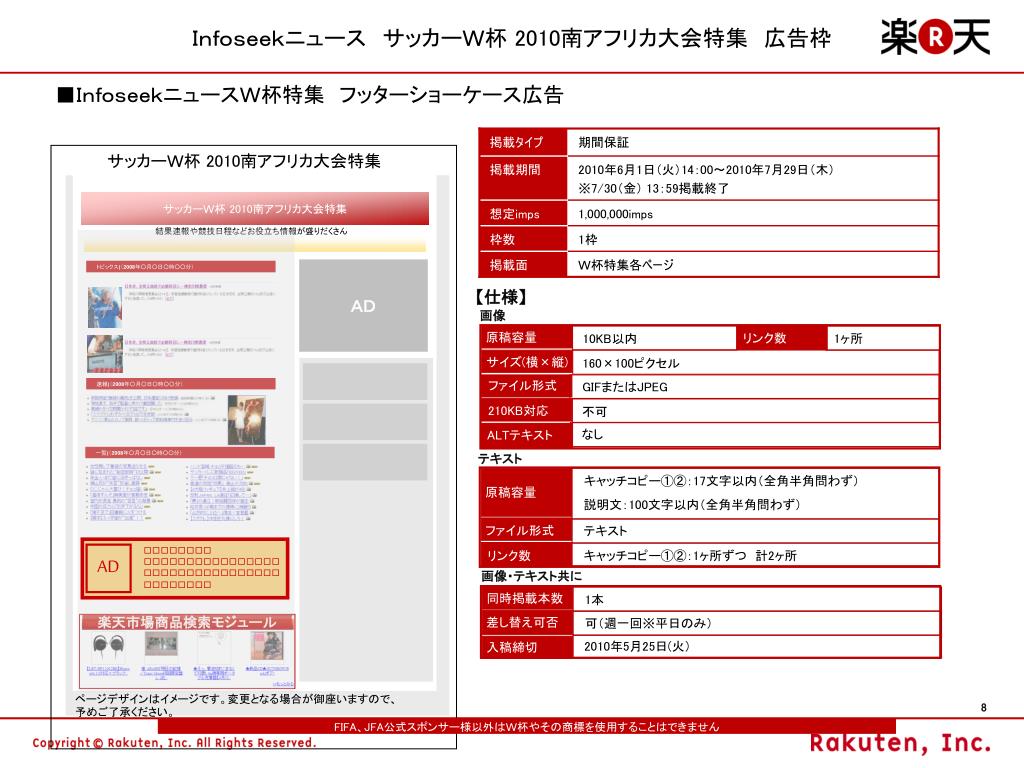1024x768 pixels.
Task: Click the second news photo thumbnail in mockup
Action: coord(104,353)
